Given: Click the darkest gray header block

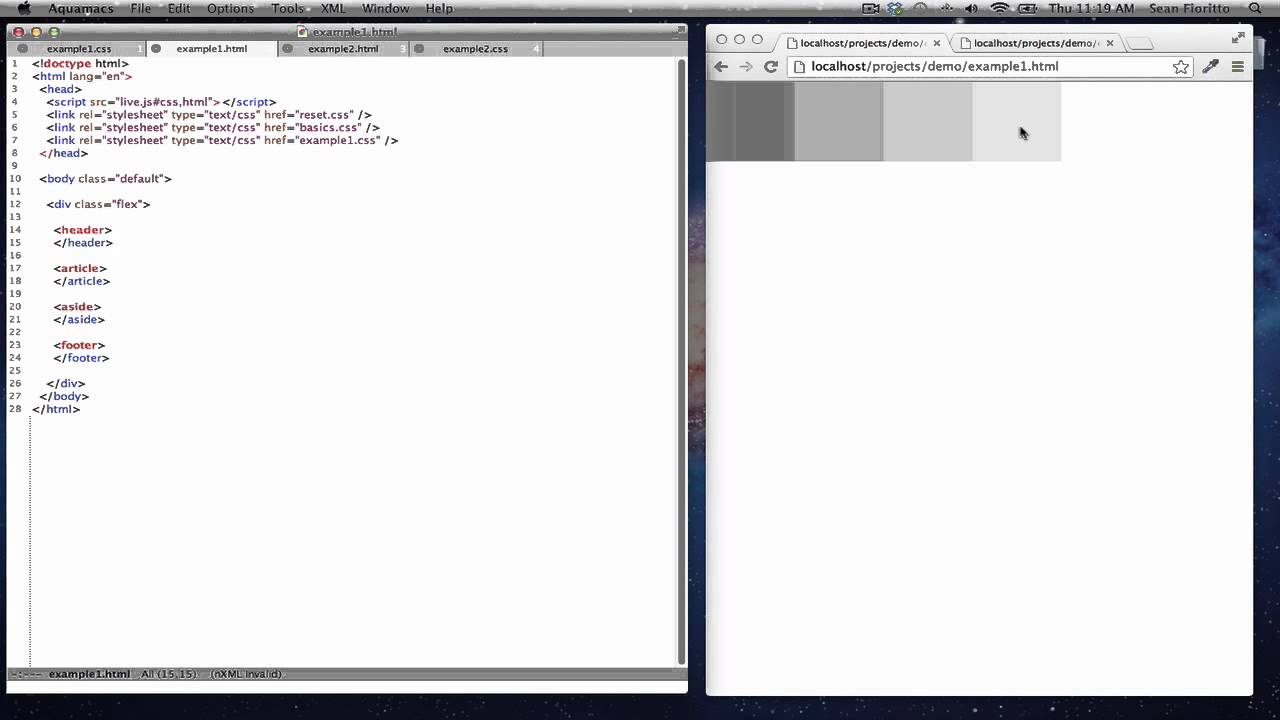Looking at the screenshot, I should pyautogui.click(x=750, y=121).
